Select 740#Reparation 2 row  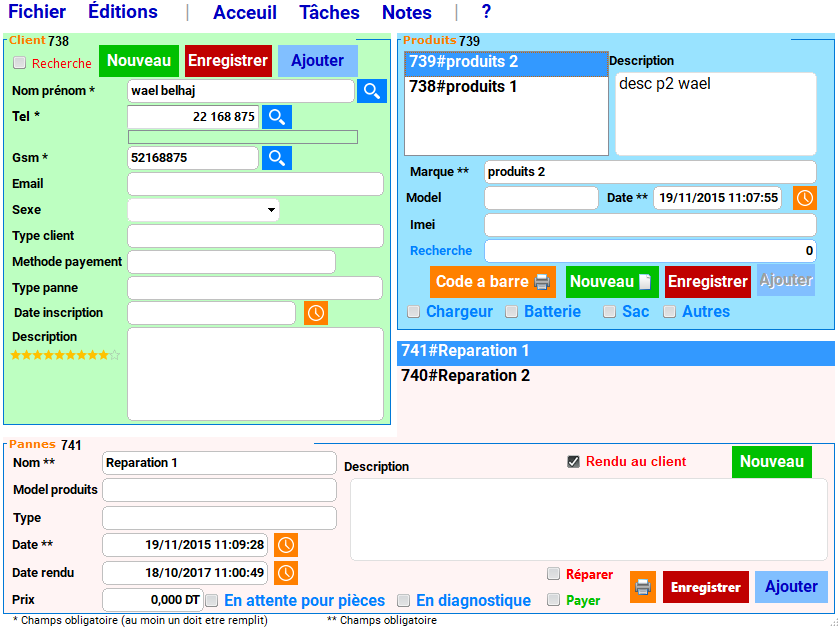coord(616,376)
